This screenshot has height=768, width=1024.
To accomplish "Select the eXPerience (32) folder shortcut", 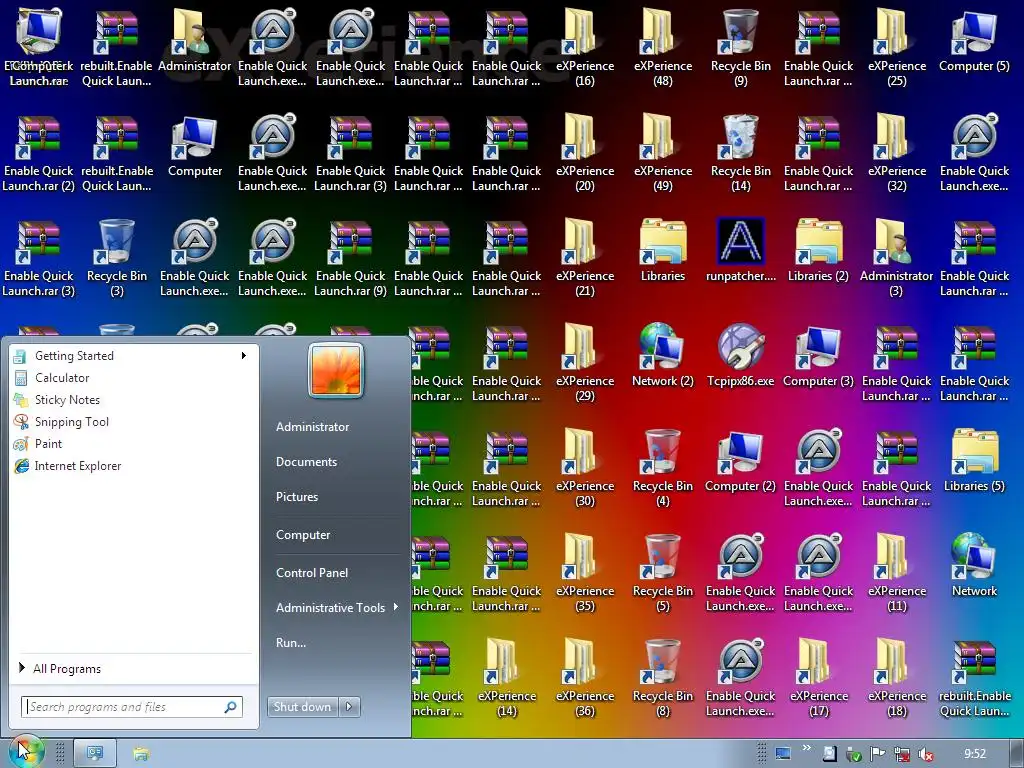I will [897, 153].
